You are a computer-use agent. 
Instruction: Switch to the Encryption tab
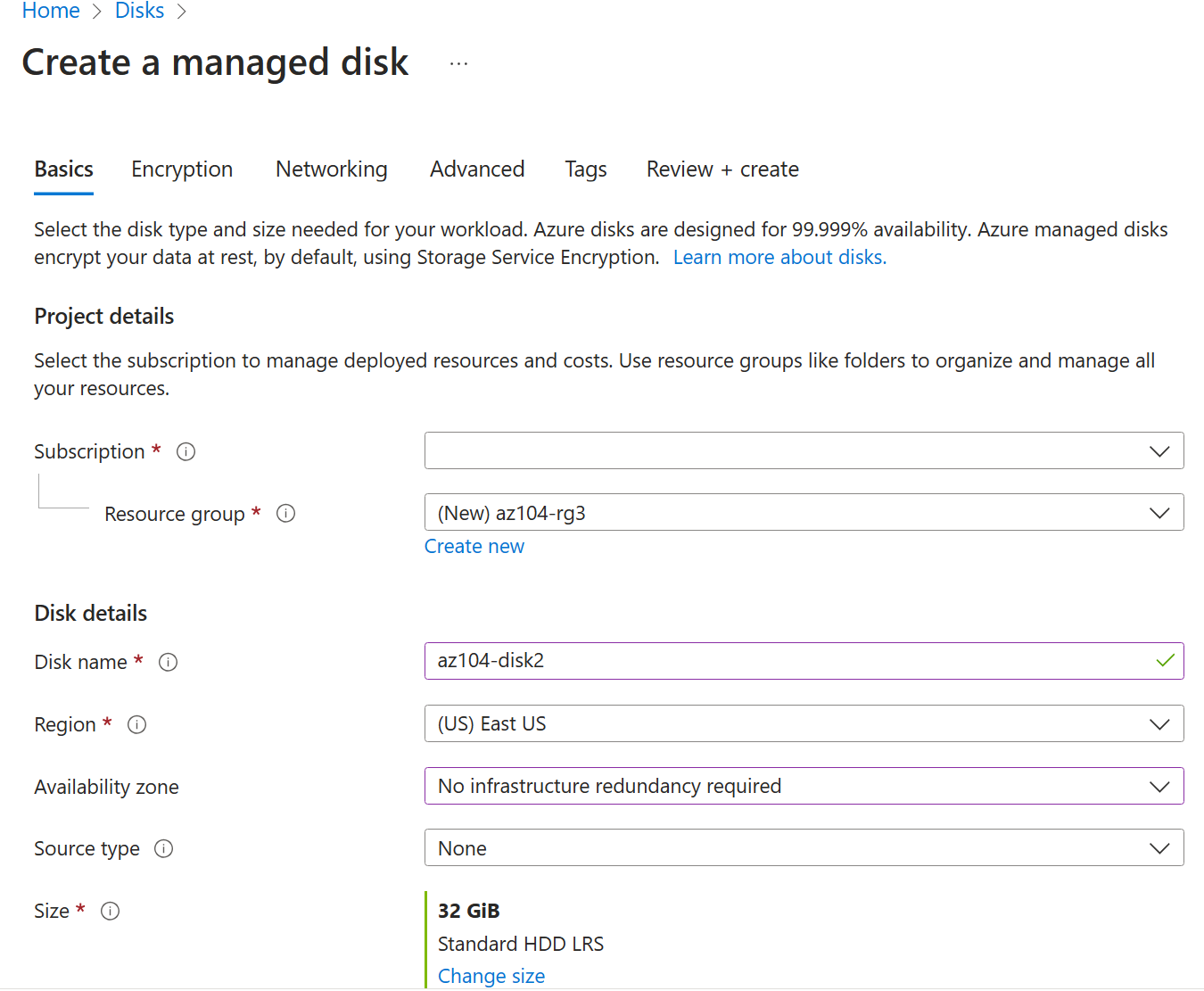pos(182,169)
